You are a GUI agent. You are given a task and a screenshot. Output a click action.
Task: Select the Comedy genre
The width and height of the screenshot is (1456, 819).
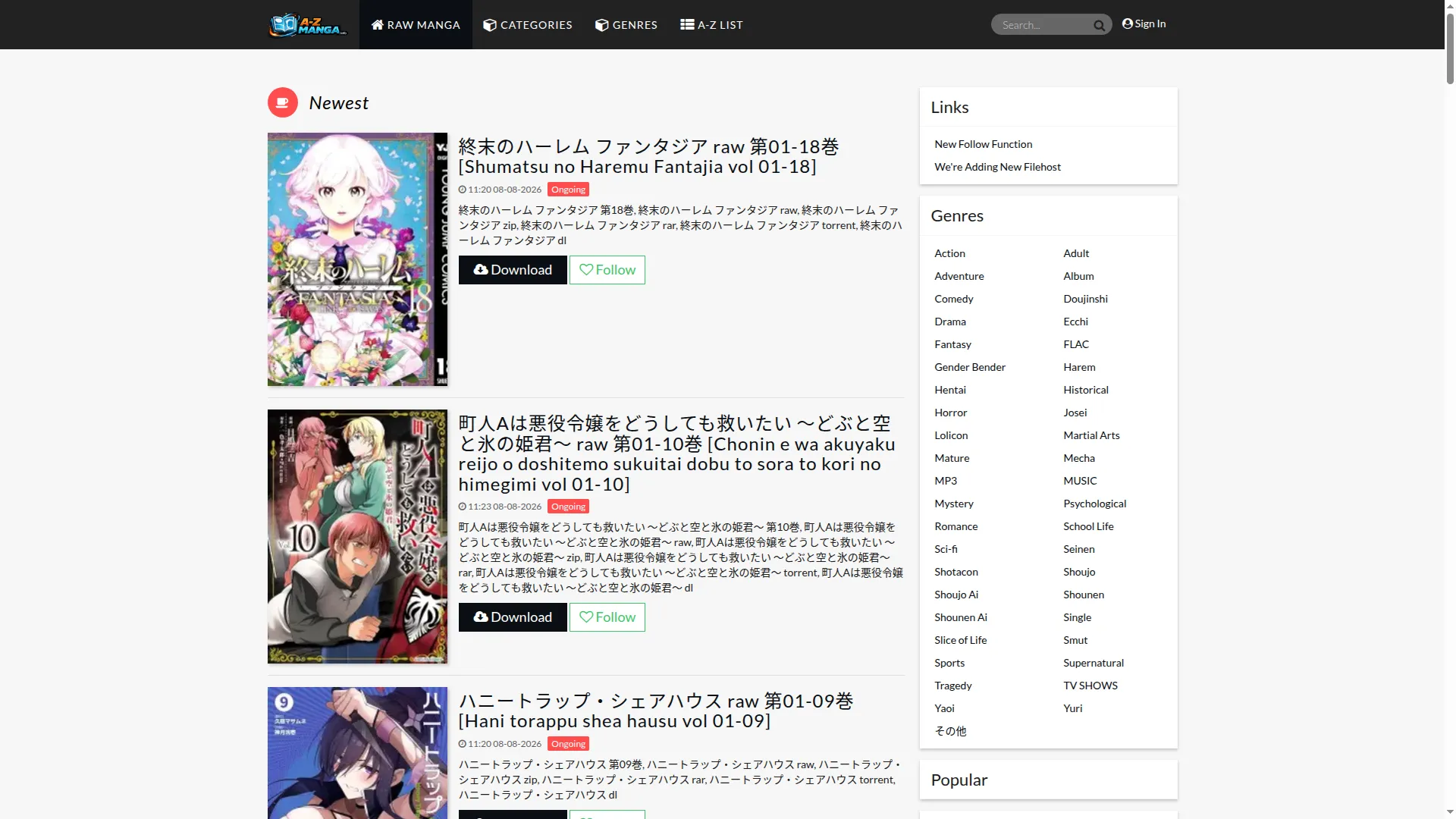tap(953, 299)
